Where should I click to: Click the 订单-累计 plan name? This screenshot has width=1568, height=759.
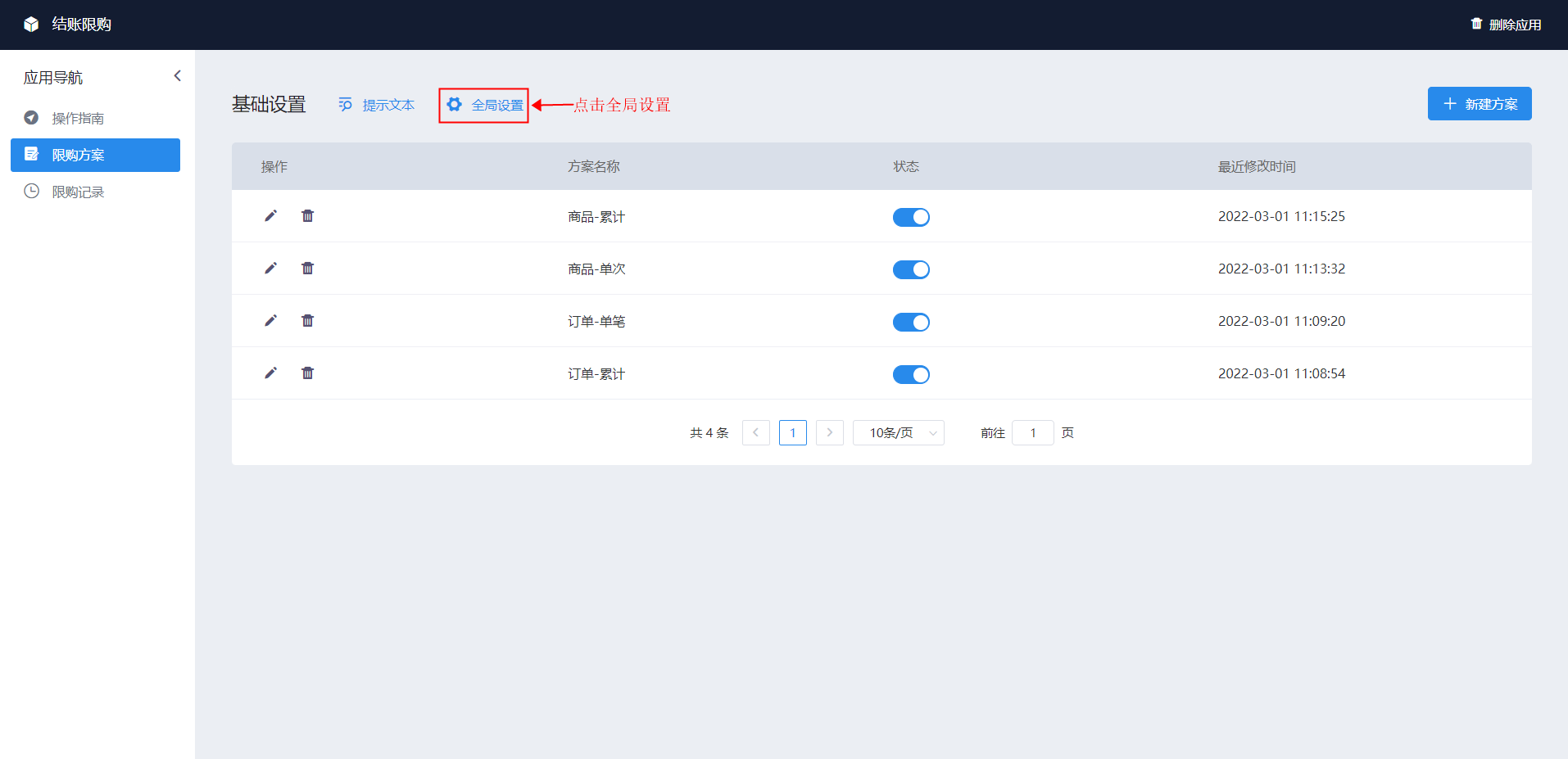point(596,374)
